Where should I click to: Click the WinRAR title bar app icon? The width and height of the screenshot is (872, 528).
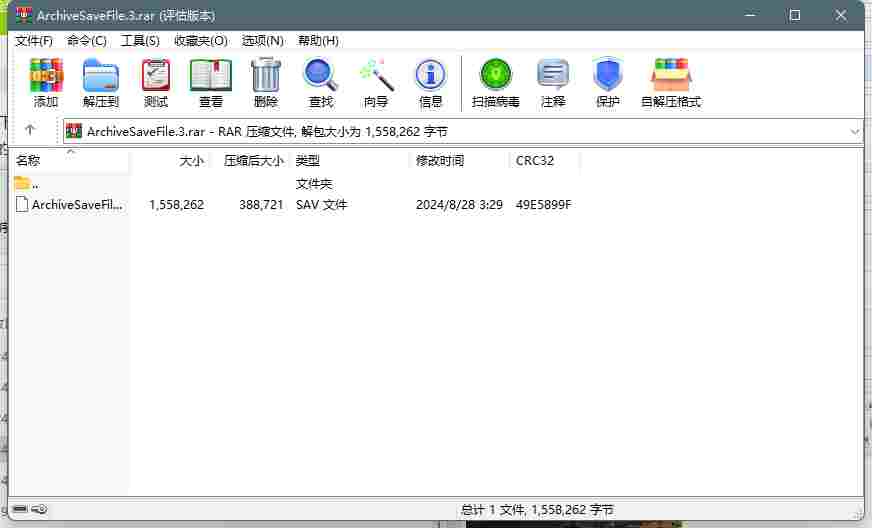(x=24, y=14)
